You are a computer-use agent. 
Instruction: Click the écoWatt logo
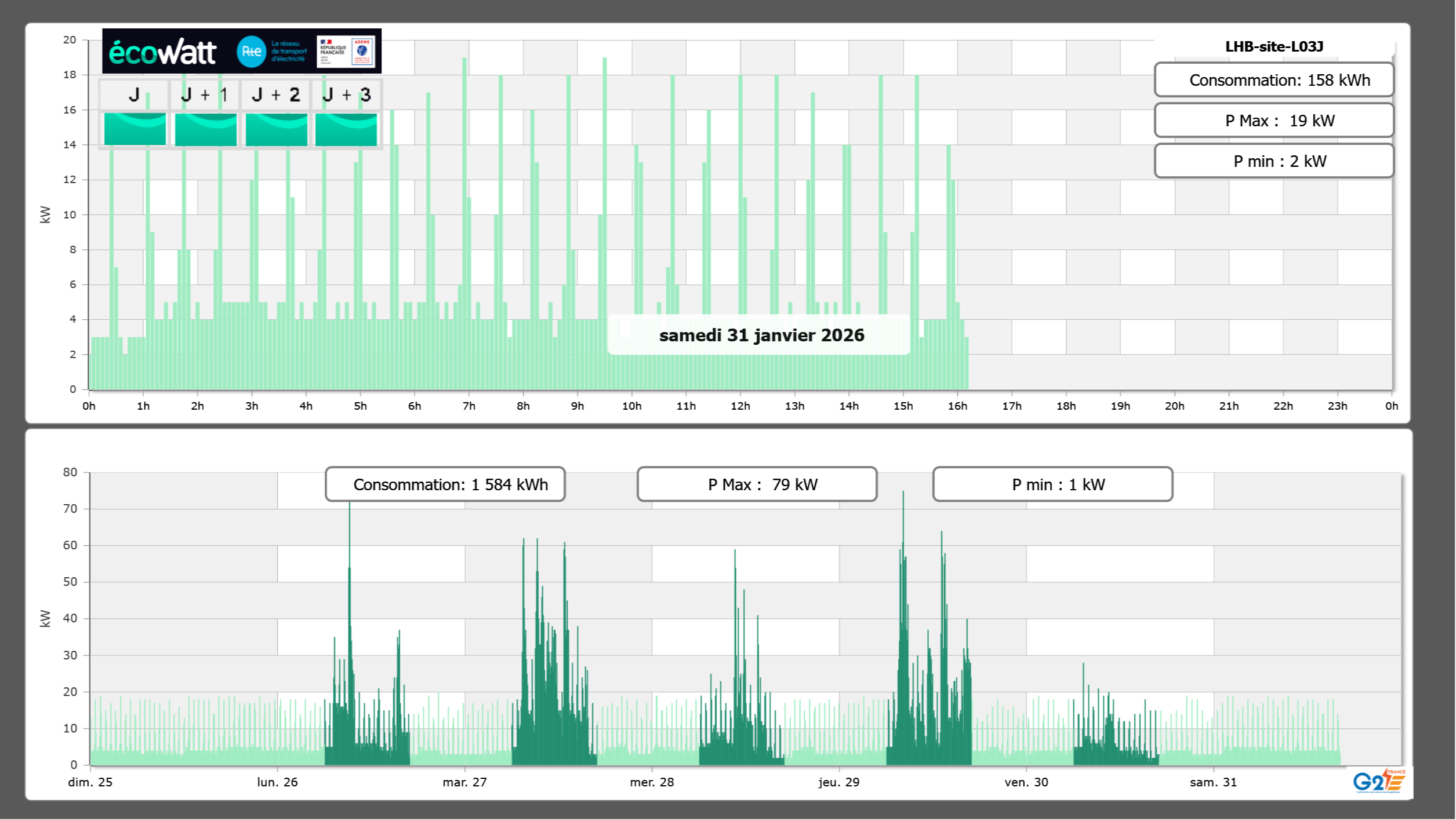[162, 52]
